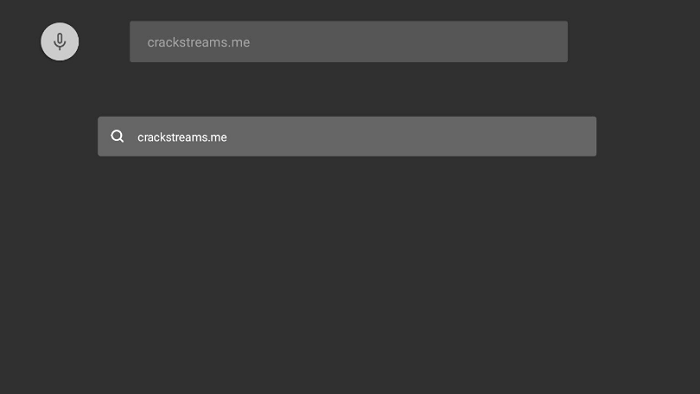700x394 pixels.
Task: Click the search icon left of the suggestion text
Action: pos(117,136)
